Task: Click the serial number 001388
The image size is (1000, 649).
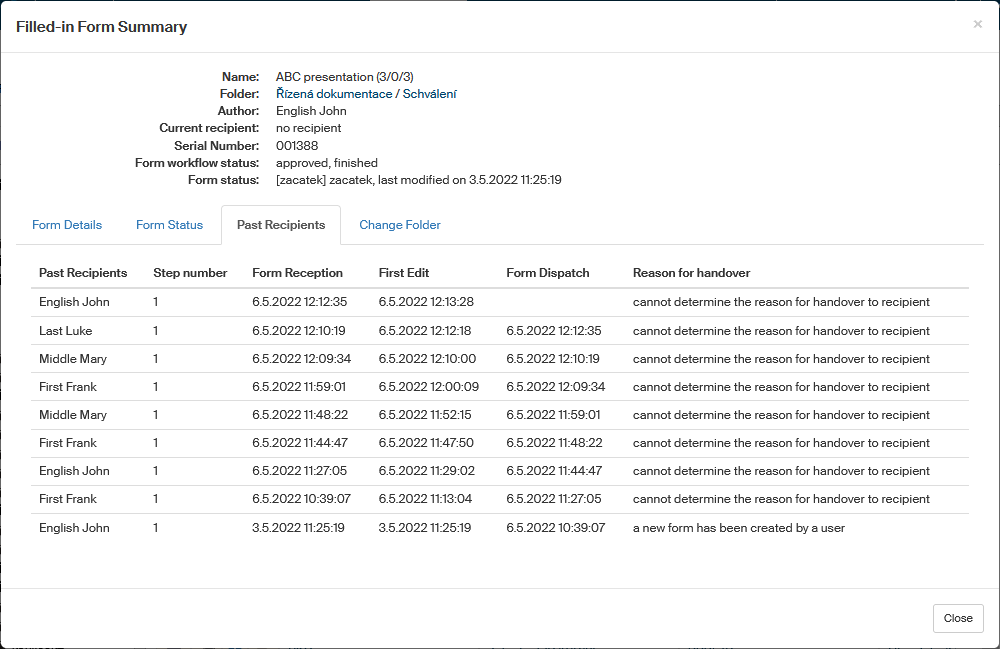Action: click(x=297, y=146)
